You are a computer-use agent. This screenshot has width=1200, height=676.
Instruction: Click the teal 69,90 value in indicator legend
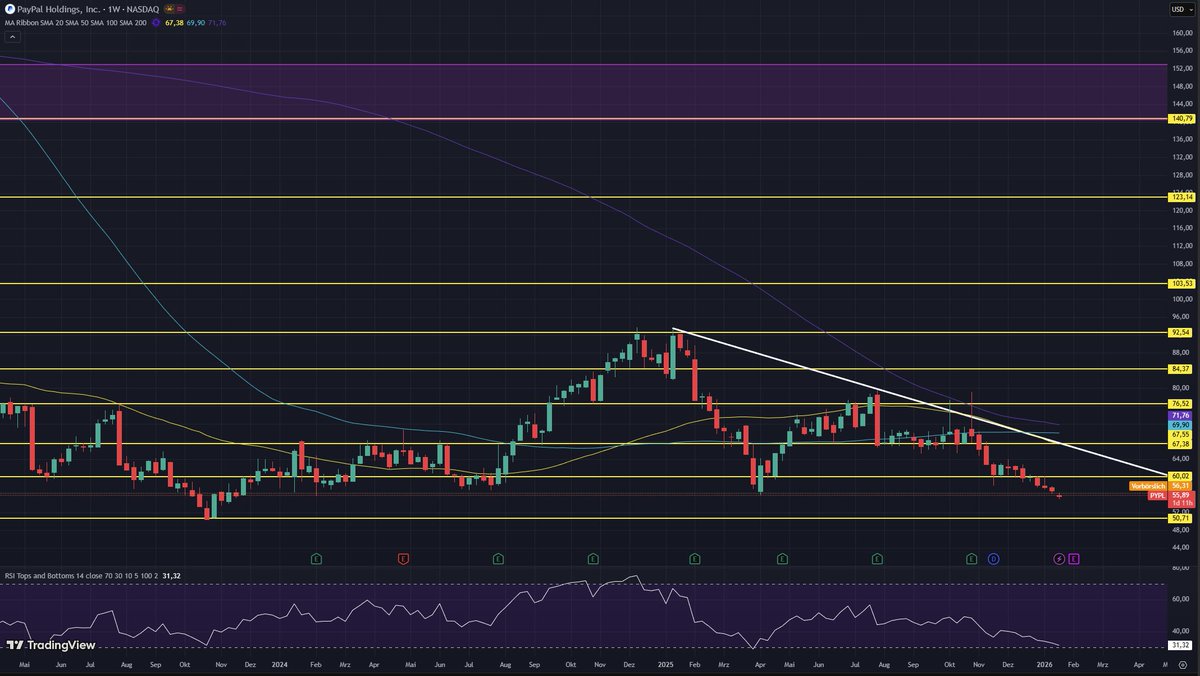click(196, 21)
